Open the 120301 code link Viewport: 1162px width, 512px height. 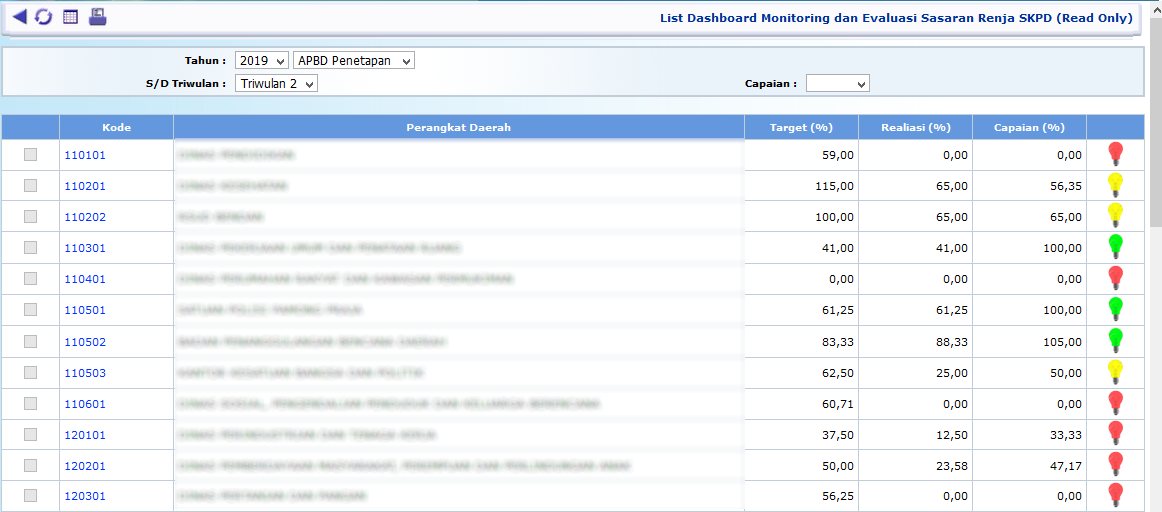85,496
